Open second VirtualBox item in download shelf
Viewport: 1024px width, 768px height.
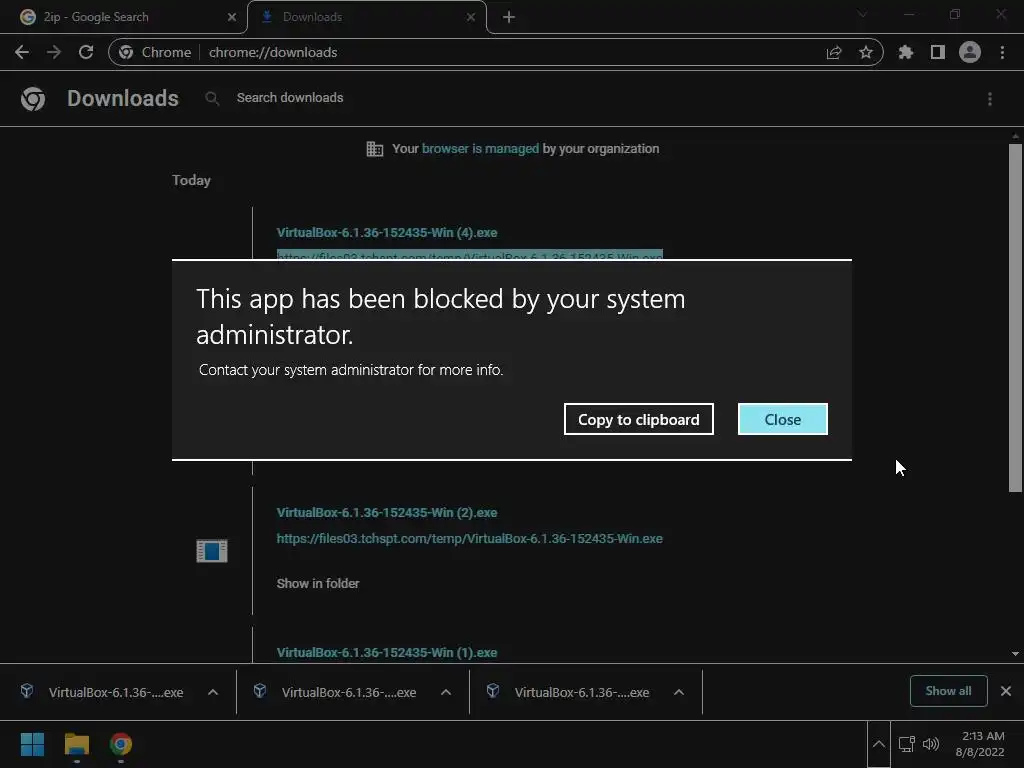click(338, 692)
